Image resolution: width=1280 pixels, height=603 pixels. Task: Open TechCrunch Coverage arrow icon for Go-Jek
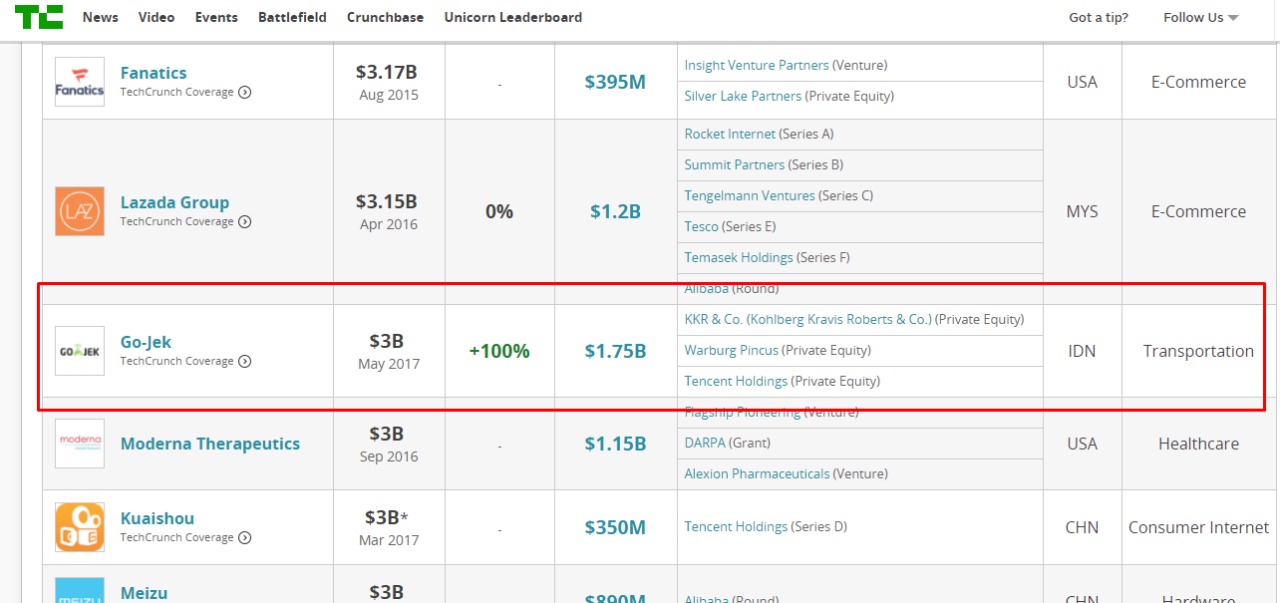245,361
